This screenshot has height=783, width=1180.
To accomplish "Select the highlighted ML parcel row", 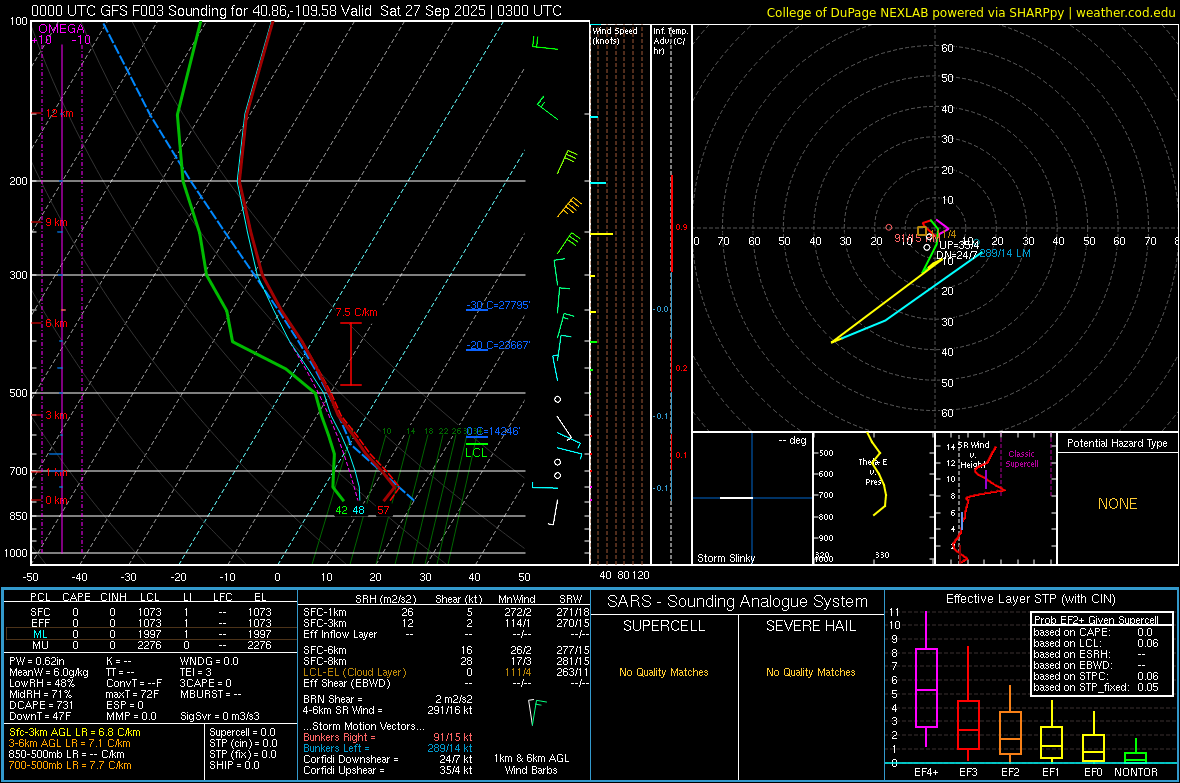I will (x=151, y=634).
